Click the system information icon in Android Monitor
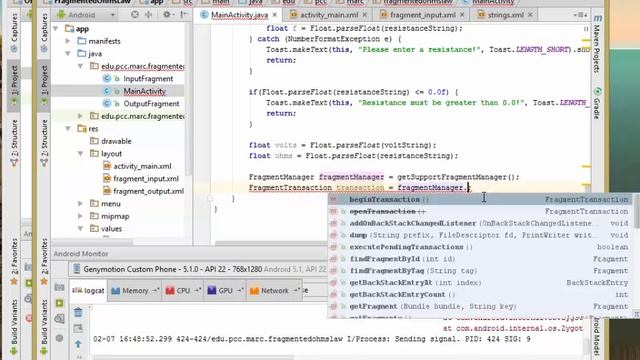This screenshot has height=360, width=640. pos(60,319)
